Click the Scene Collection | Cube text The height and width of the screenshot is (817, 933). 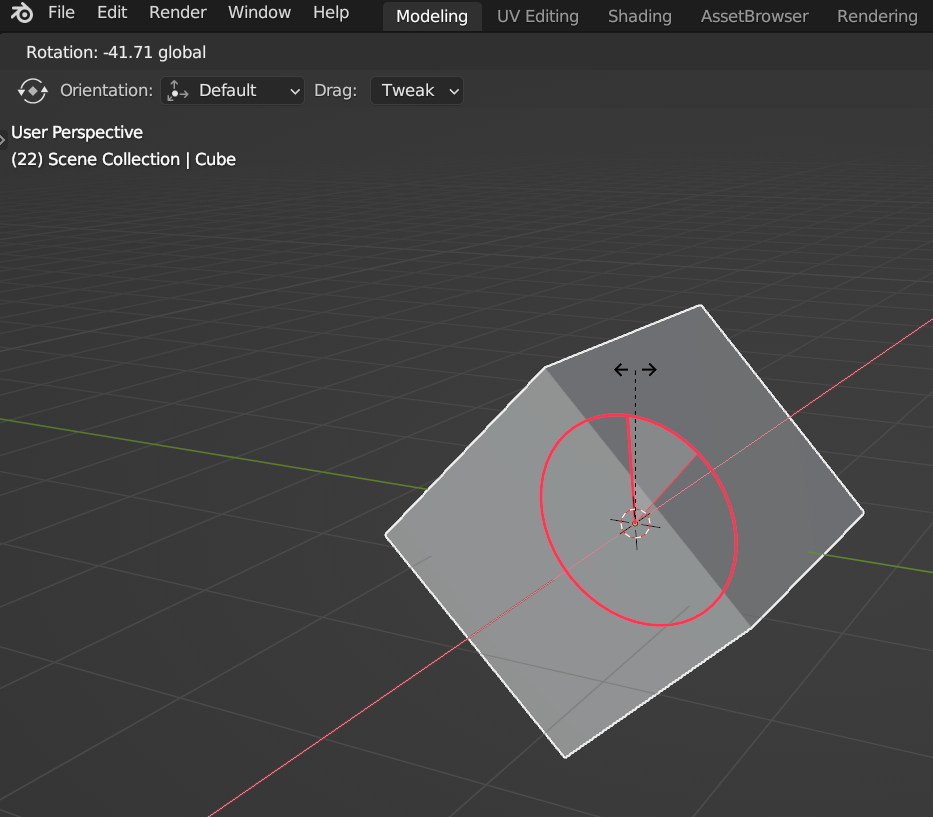click(x=123, y=159)
